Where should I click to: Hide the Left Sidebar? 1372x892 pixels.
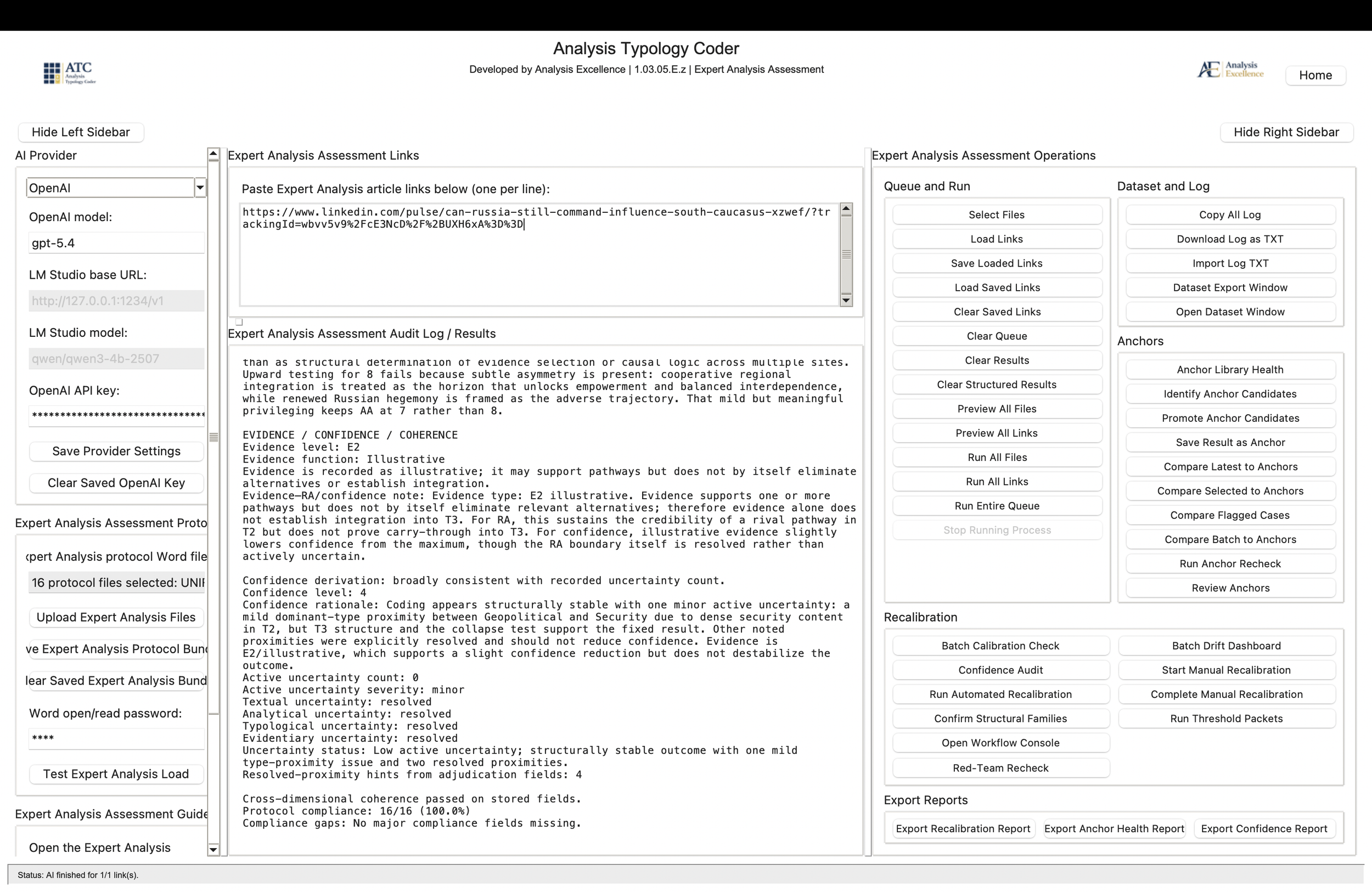tap(80, 132)
